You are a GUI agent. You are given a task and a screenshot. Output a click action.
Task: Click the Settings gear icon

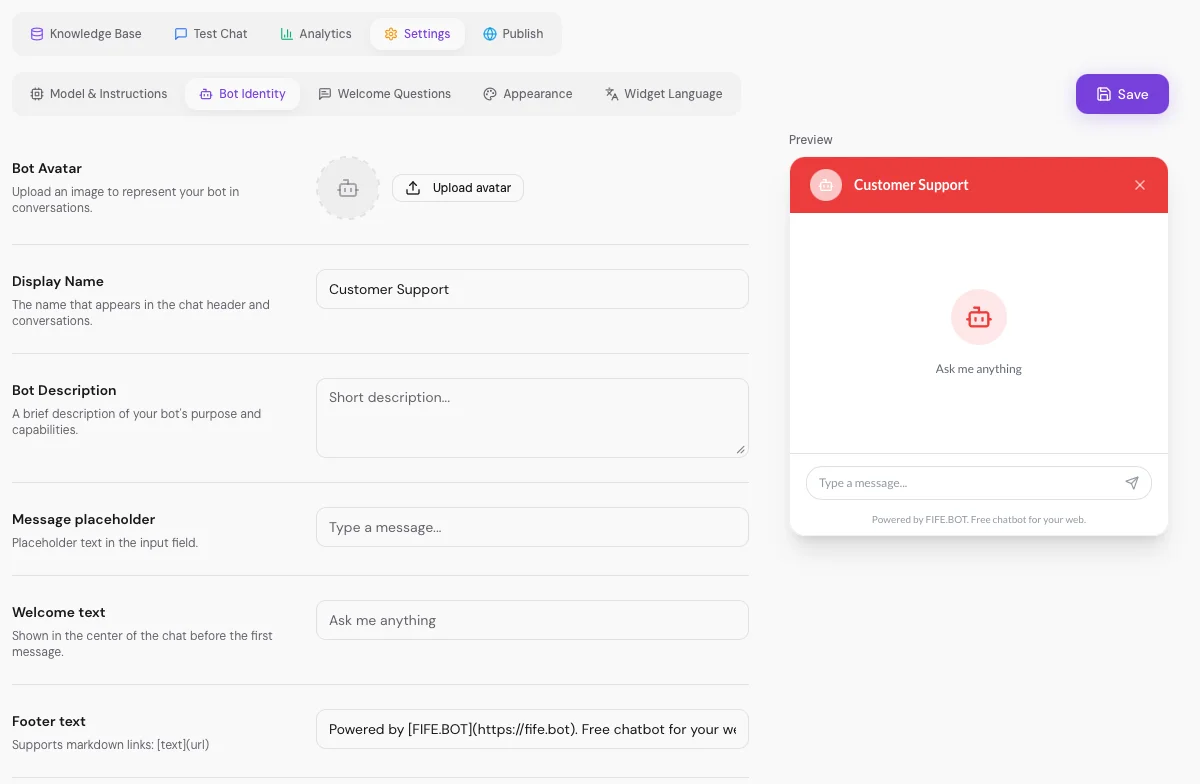pos(391,34)
